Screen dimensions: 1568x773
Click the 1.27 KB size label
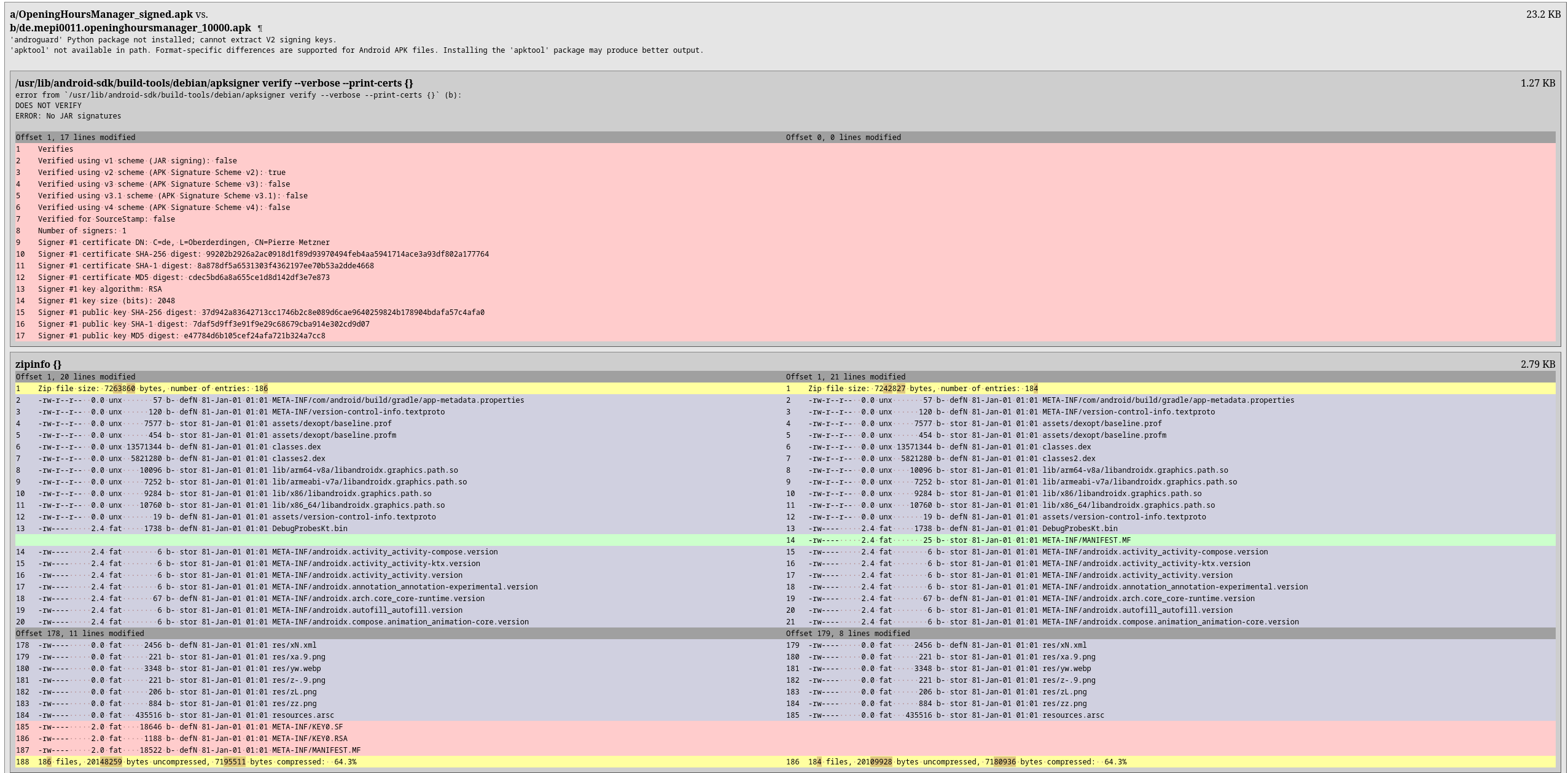(x=1537, y=83)
